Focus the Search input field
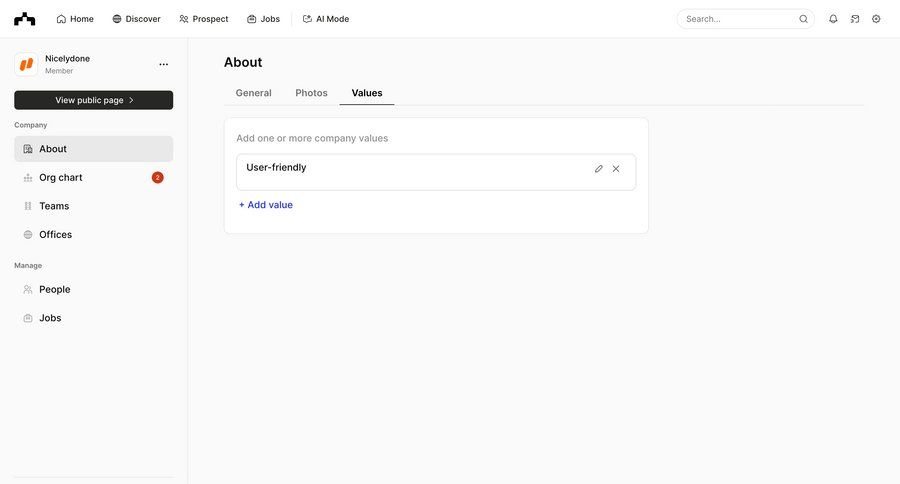This screenshot has height=484, width=900. pyautogui.click(x=738, y=19)
